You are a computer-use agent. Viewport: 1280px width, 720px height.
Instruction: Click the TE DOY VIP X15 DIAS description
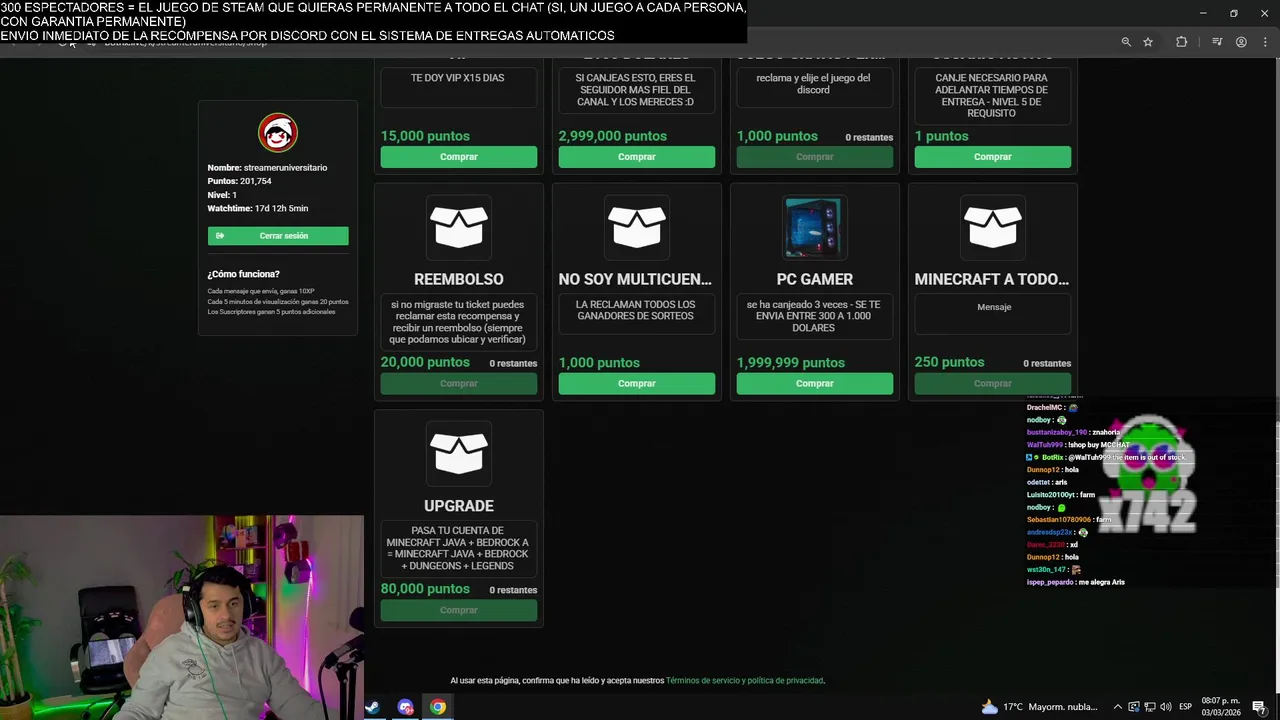coord(458,78)
